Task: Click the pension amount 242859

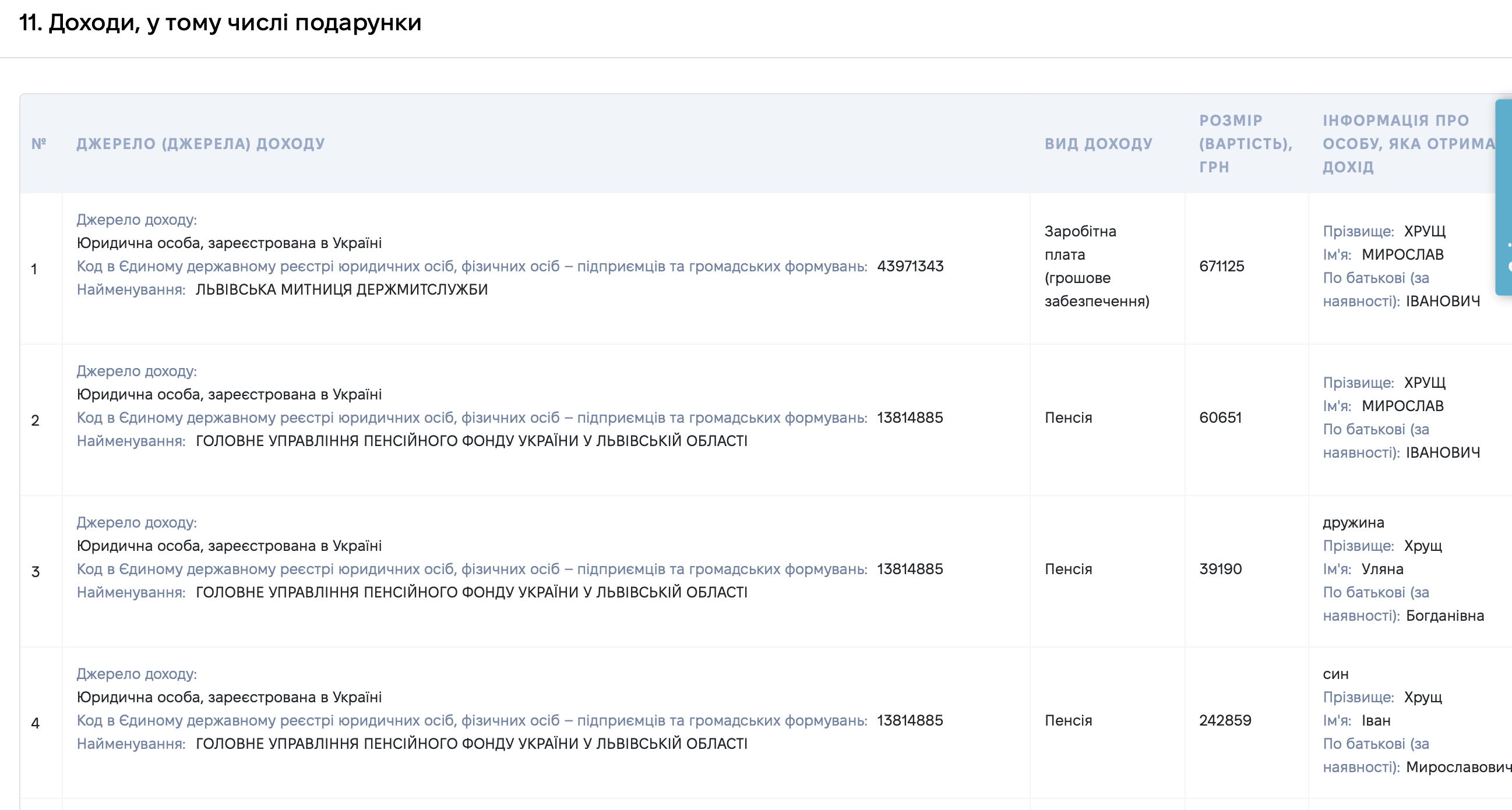Action: coord(1225,720)
